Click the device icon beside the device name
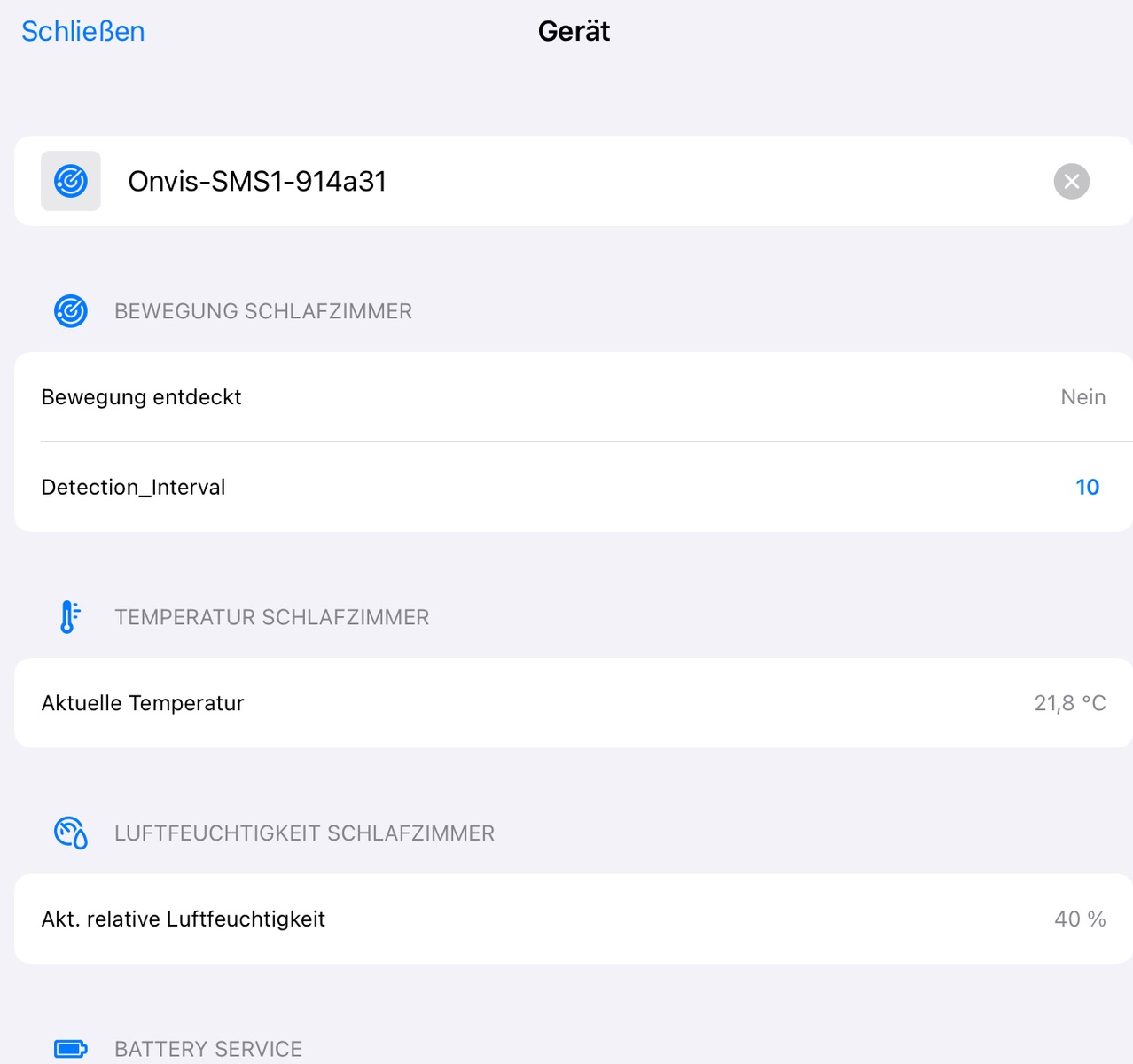Screen dimensions: 1133x1064 (x=71, y=181)
